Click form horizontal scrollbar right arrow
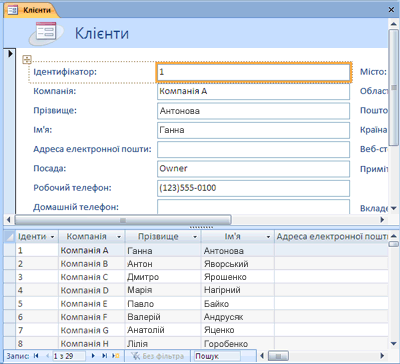400x364 pixels. (382, 220)
